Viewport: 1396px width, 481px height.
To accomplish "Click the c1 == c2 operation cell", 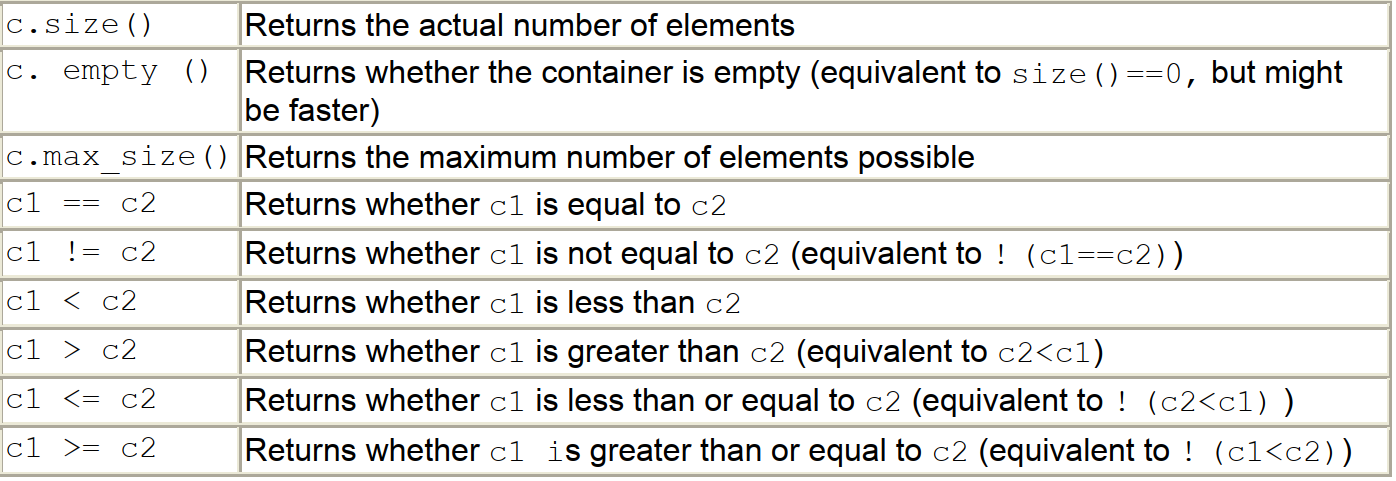I will (x=82, y=205).
